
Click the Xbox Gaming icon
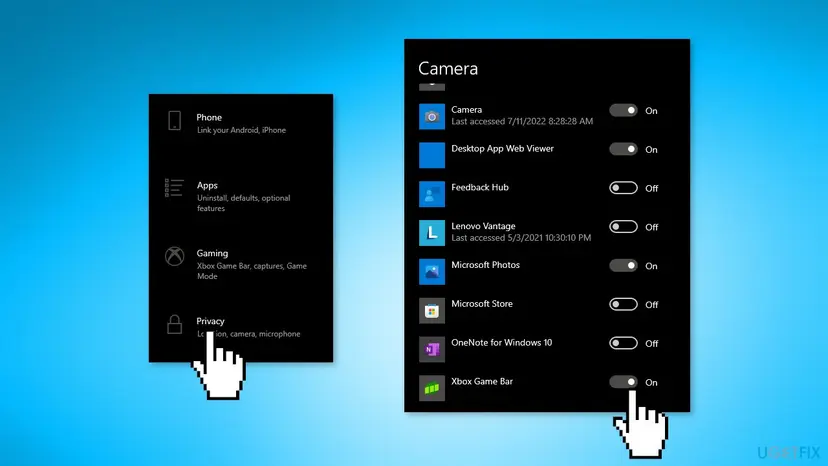[175, 257]
